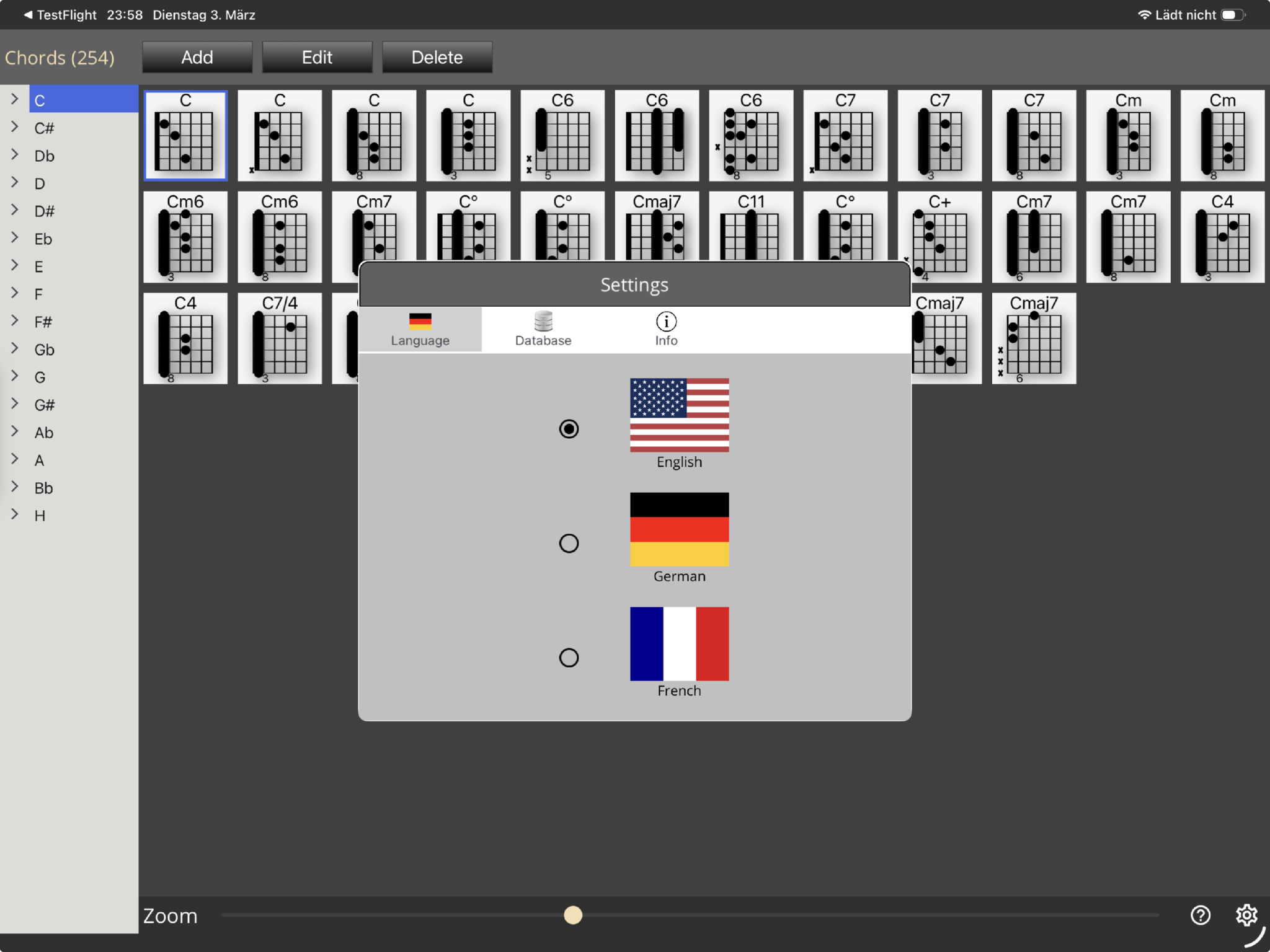The image size is (1270, 952).
Task: Switch to the Language tab
Action: point(420,329)
